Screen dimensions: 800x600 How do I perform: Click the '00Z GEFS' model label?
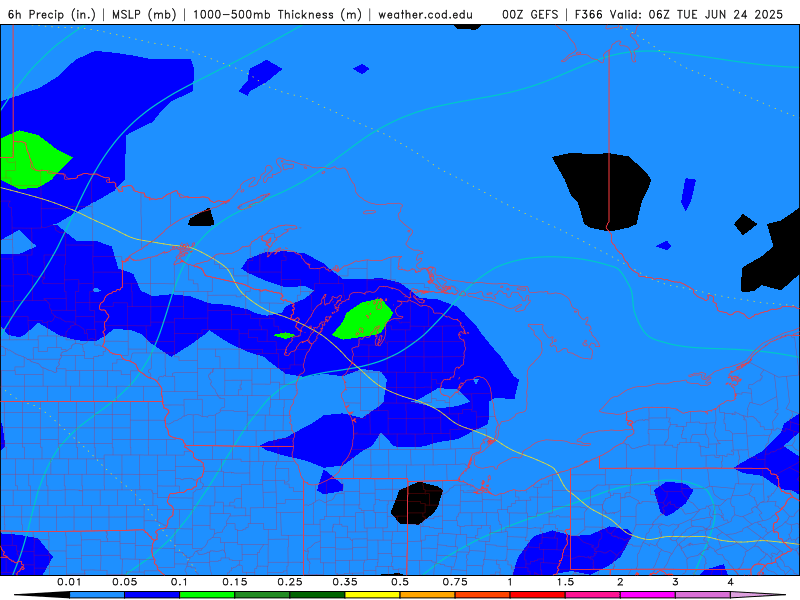click(x=530, y=14)
